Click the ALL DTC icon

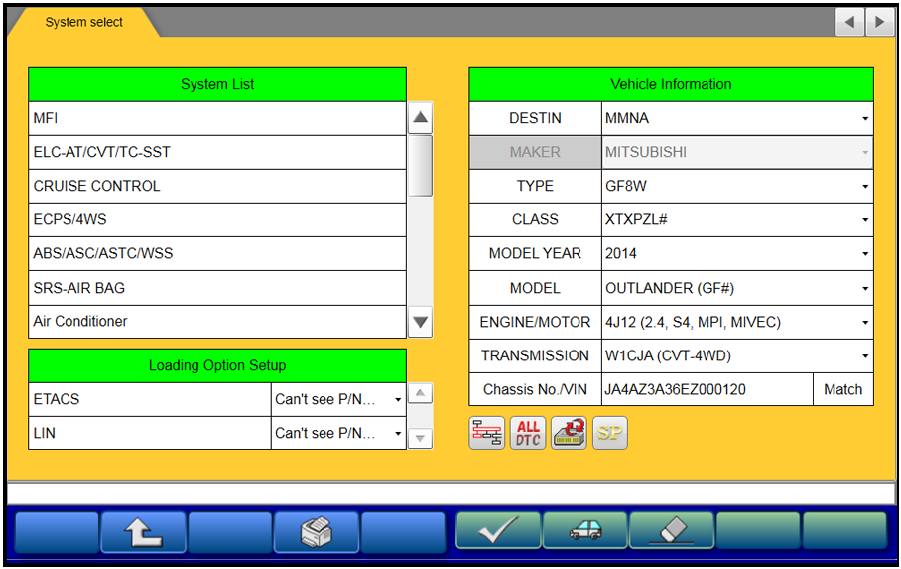(528, 433)
